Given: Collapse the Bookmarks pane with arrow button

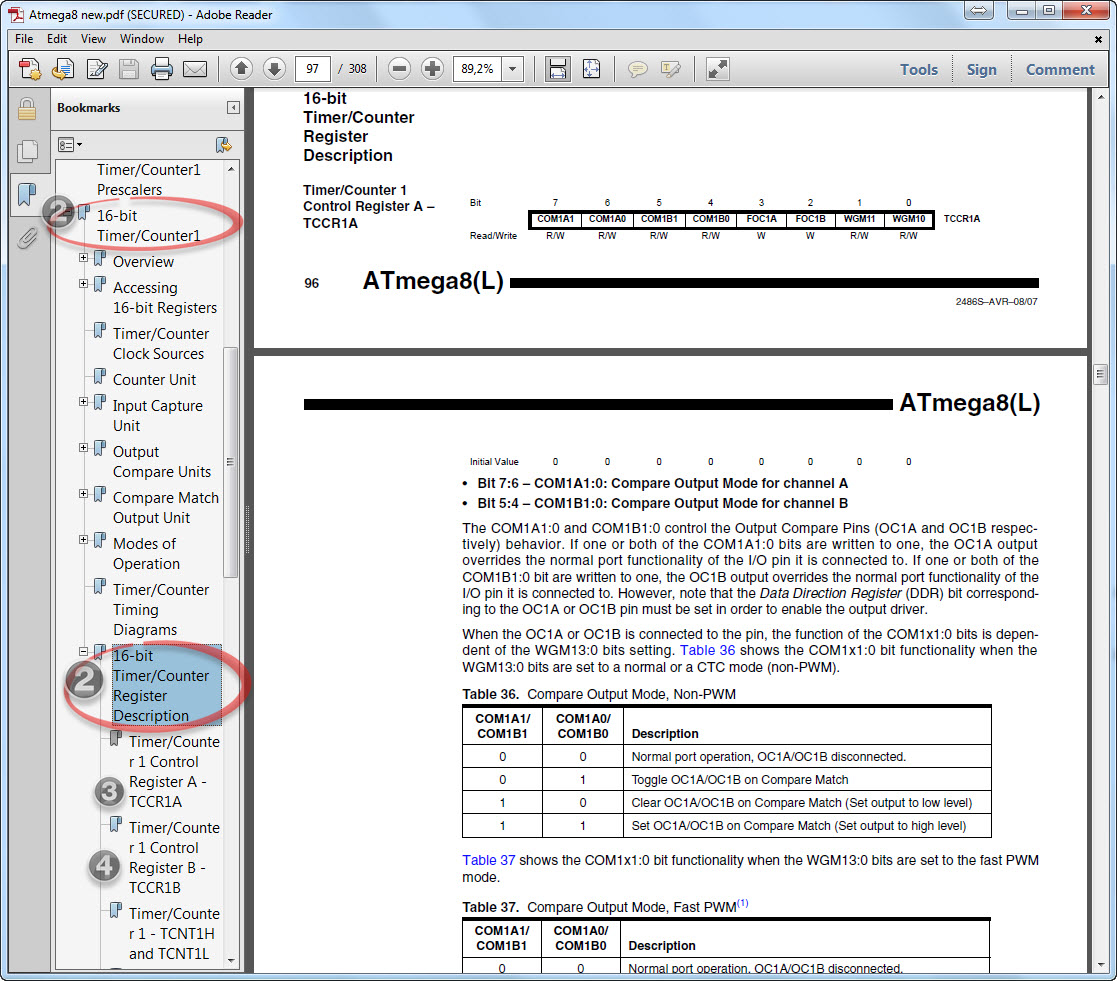Looking at the screenshot, I should tap(233, 108).
